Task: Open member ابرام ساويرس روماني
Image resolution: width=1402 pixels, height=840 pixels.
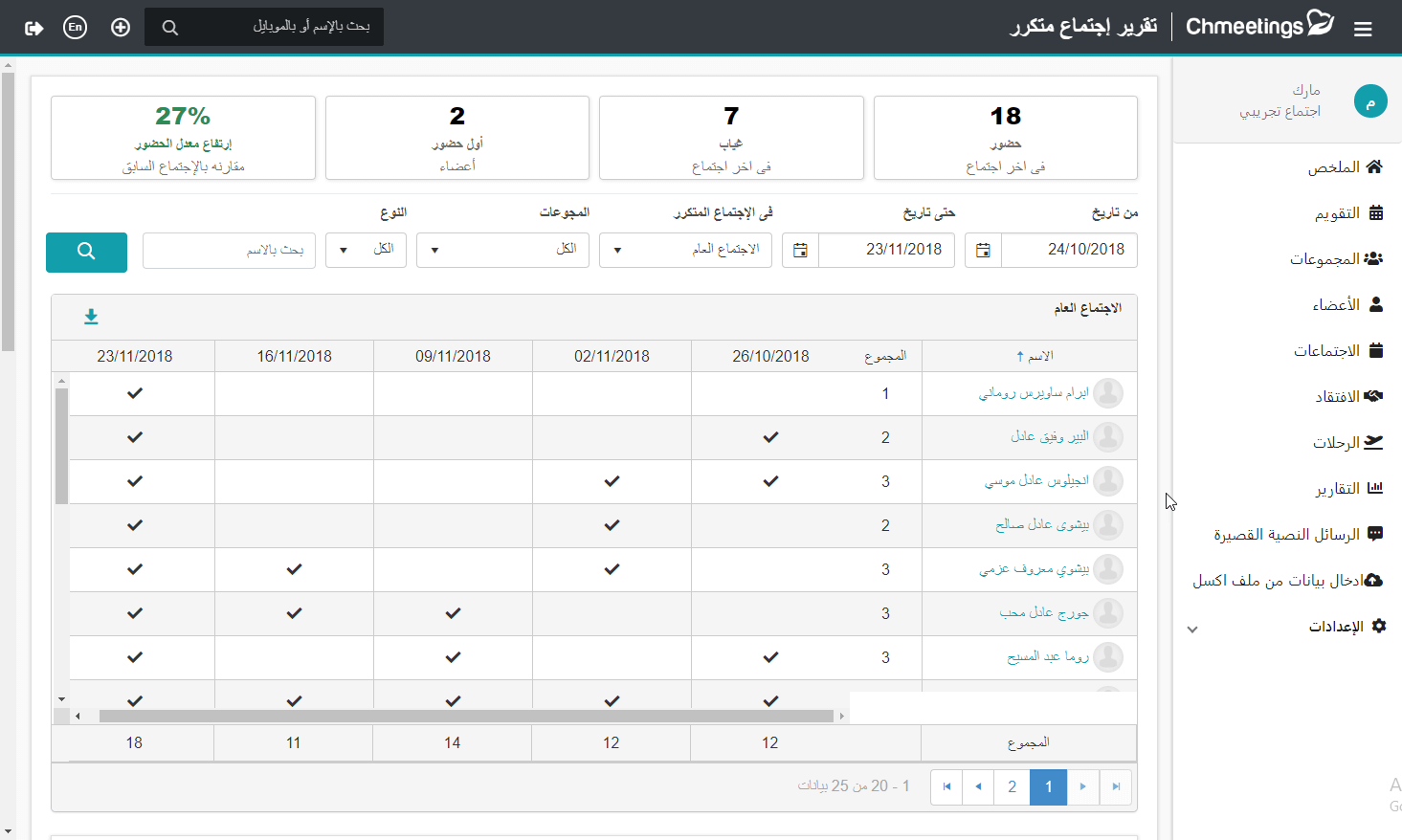Action: click(1034, 393)
